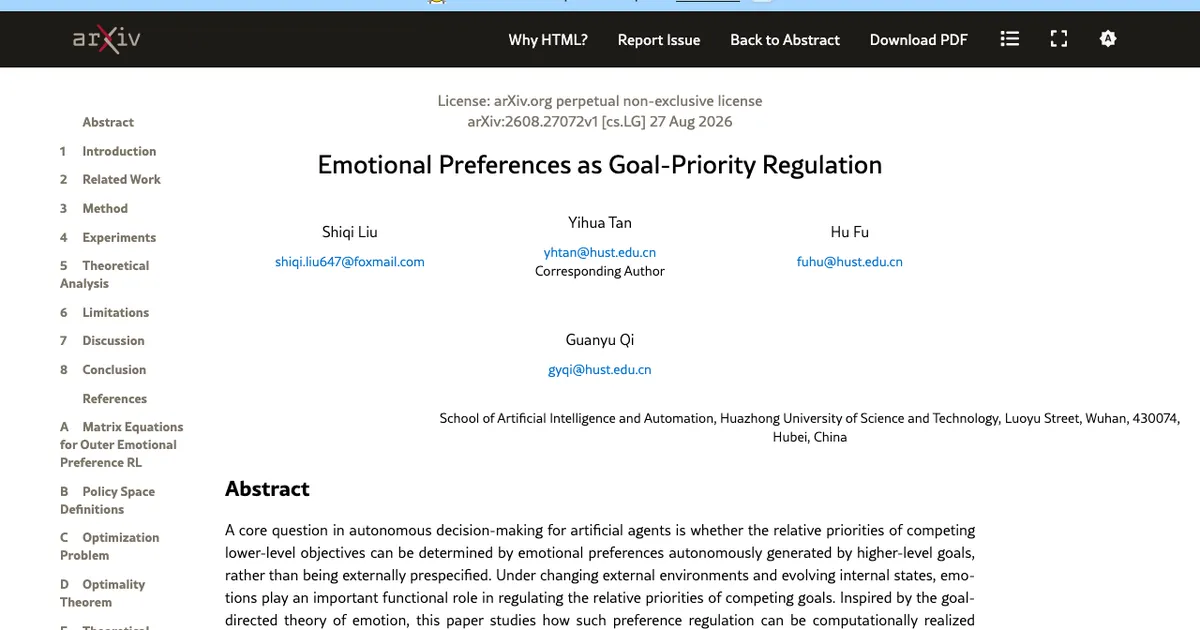Select Report Issue in header

point(659,40)
